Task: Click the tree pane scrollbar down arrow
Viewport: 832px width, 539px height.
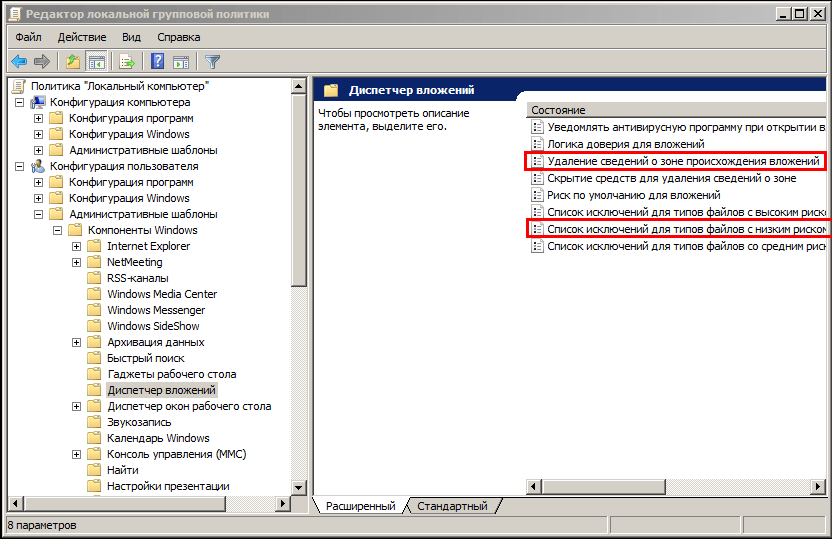Action: click(299, 486)
